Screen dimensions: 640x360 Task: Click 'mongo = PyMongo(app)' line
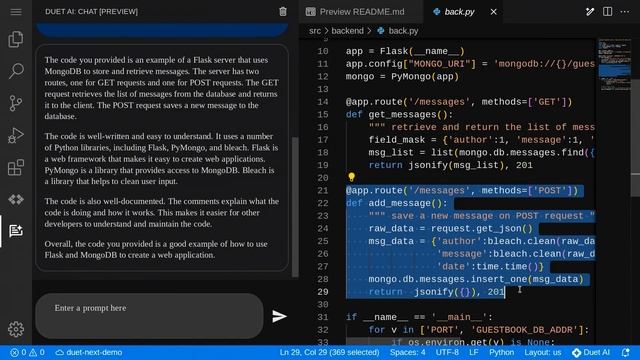402,77
